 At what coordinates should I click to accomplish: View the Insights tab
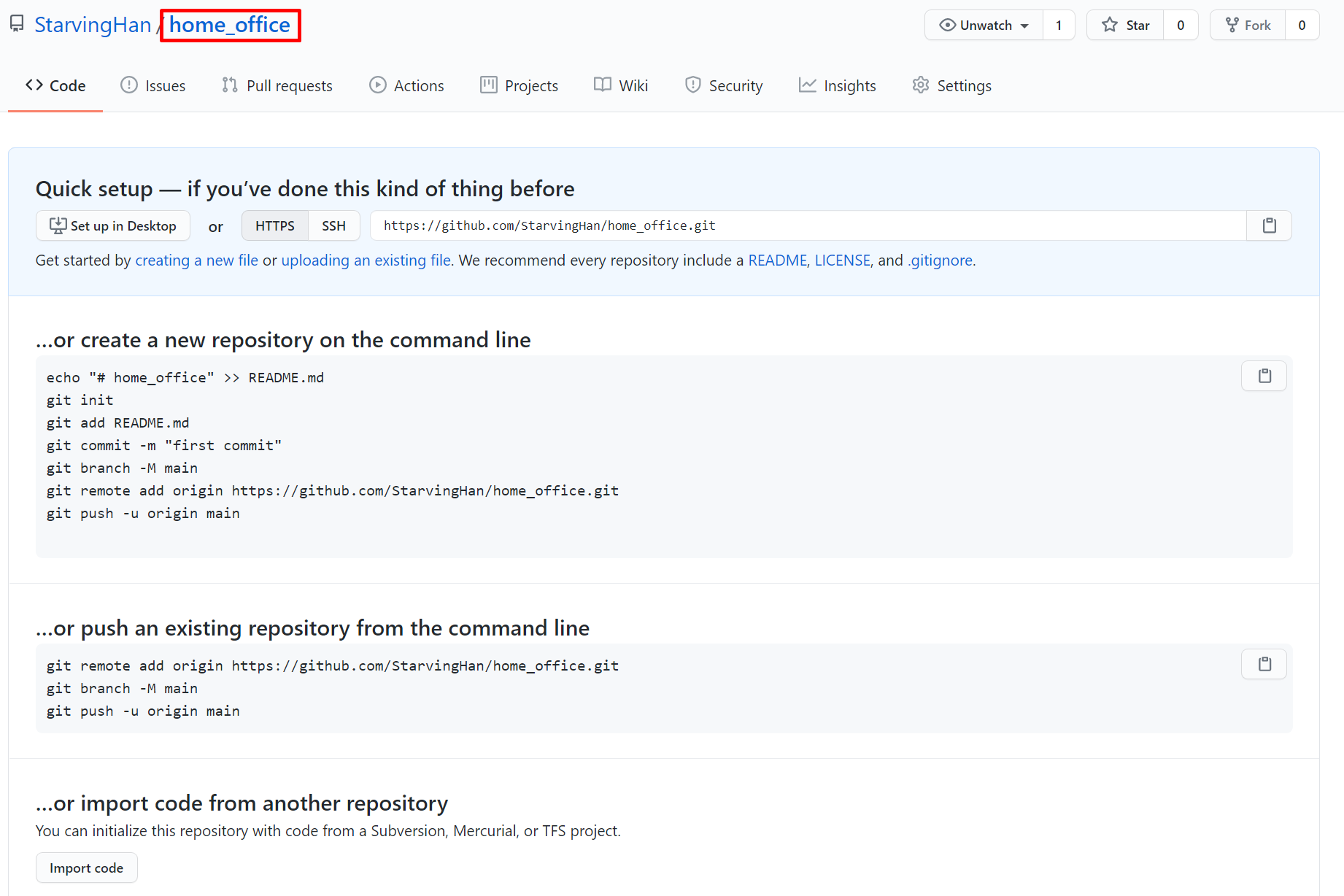(x=838, y=85)
